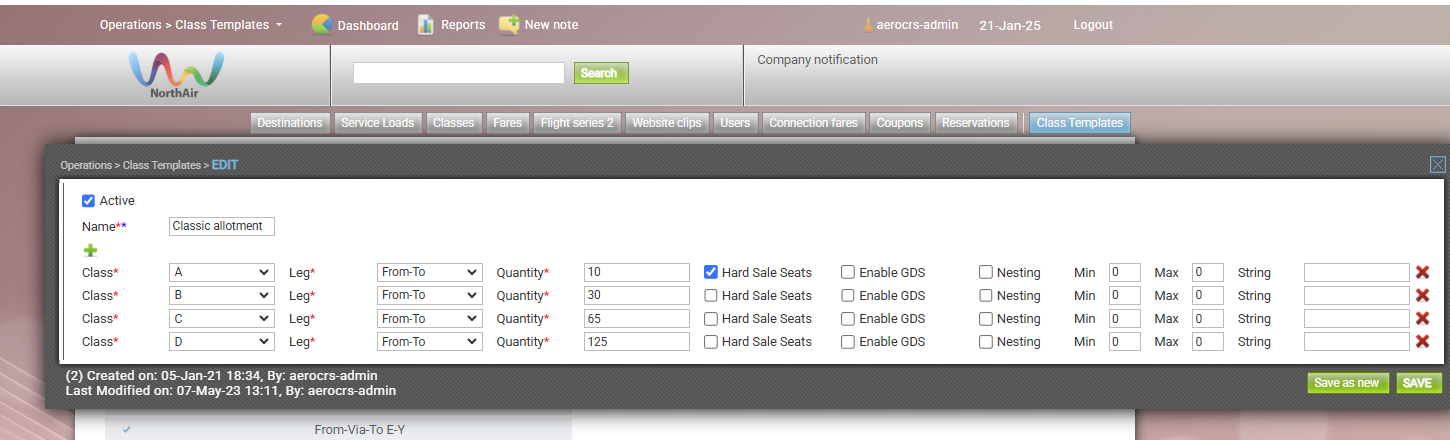Open Leg From-To dropdown for Class B

pos(430,295)
